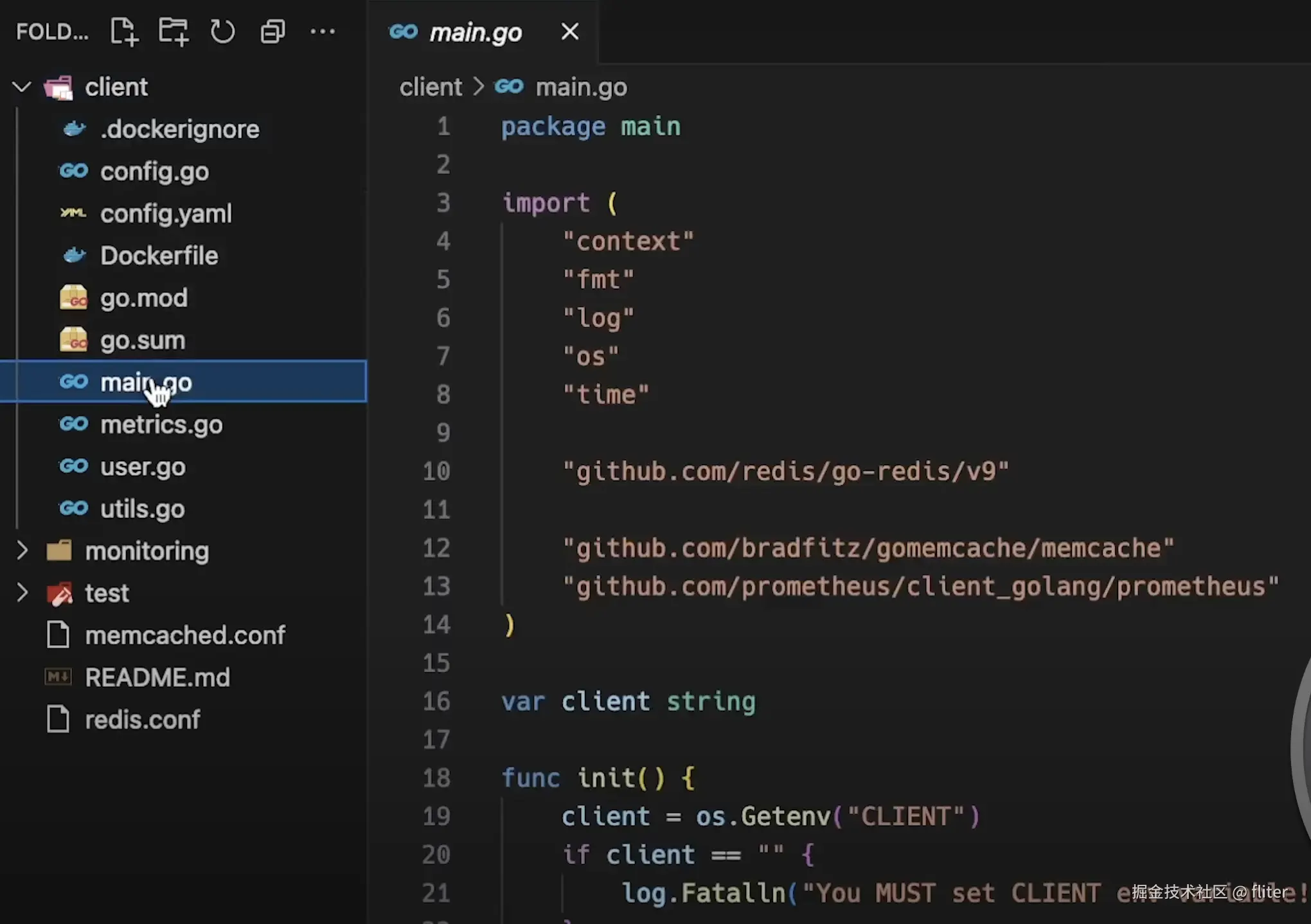Click the YAML icon beside config.yaml
This screenshot has width=1311, height=924.
click(74, 213)
